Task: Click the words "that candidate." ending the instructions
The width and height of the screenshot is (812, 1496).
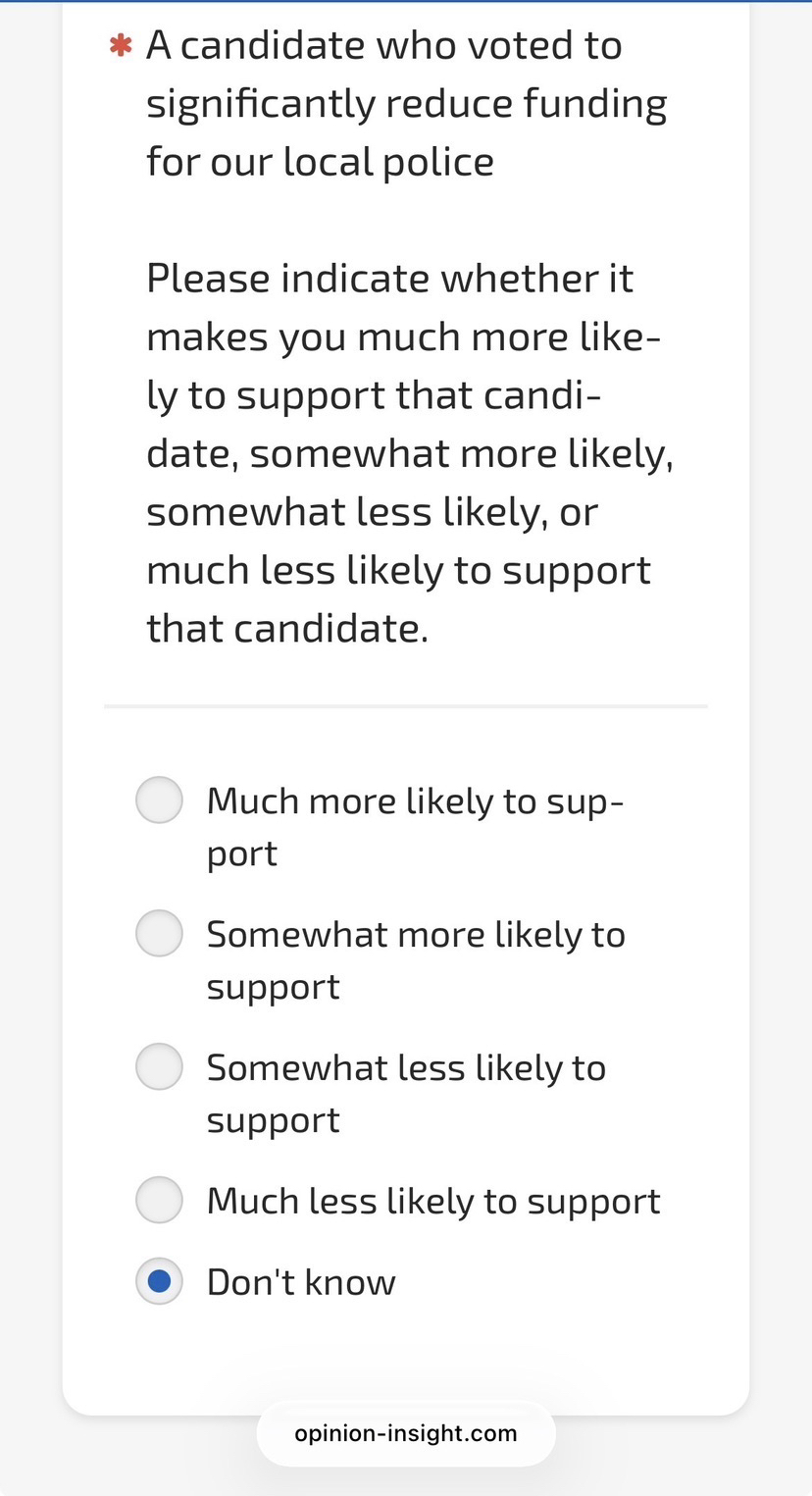Action: tap(287, 629)
